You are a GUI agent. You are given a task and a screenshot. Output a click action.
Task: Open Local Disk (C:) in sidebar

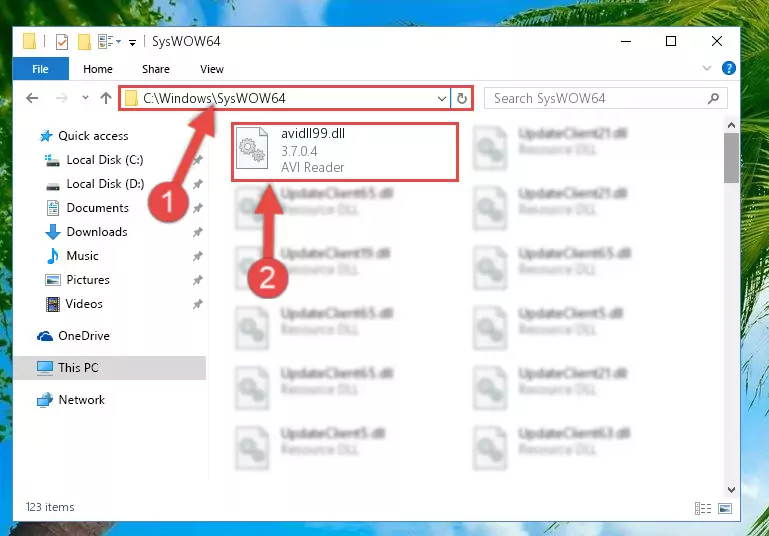105,160
